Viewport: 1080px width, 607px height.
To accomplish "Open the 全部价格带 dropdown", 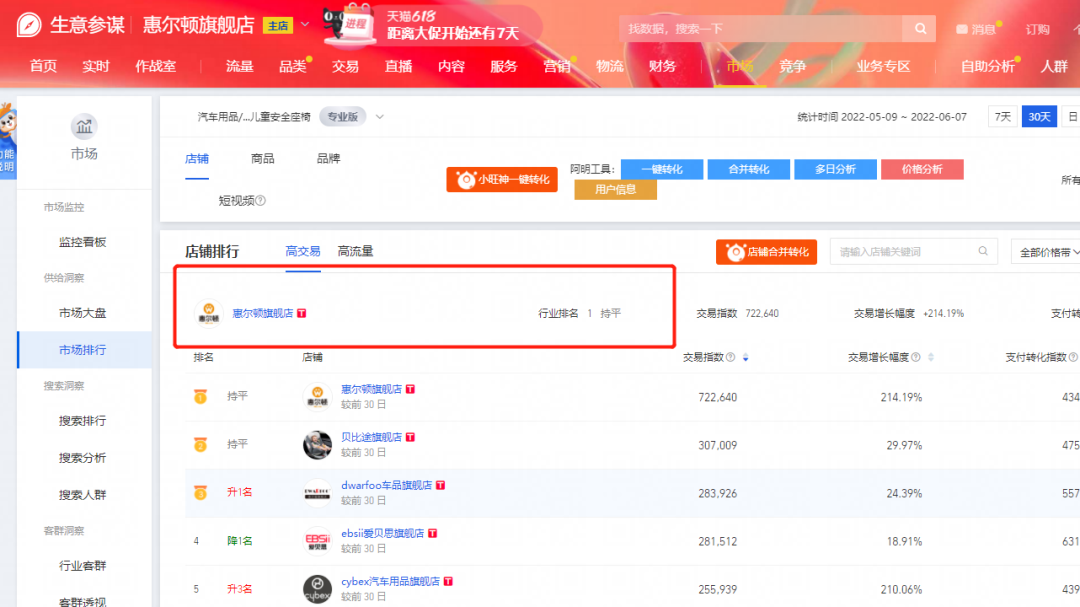I will click(1048, 252).
